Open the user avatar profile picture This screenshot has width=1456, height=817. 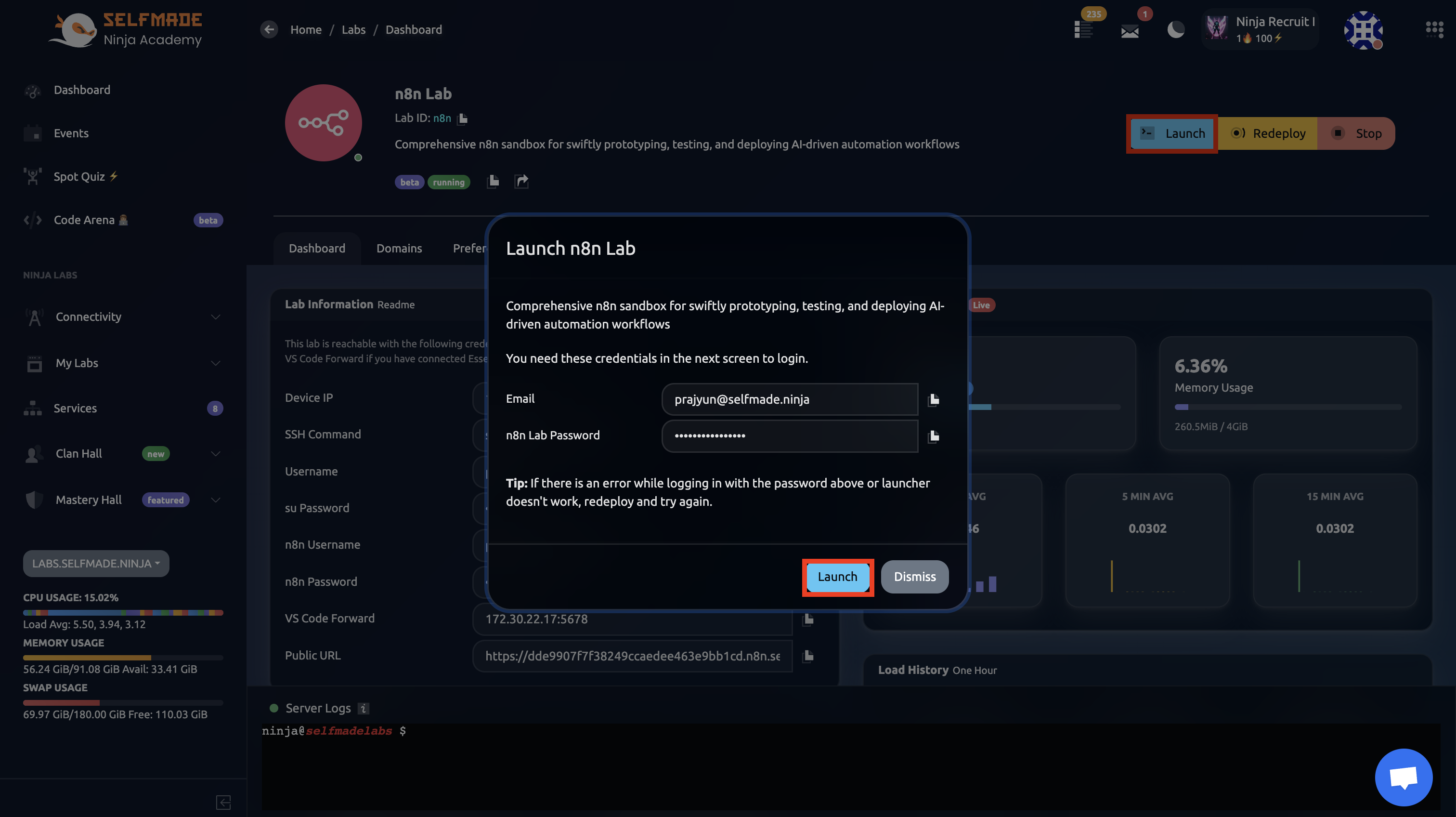(1363, 30)
